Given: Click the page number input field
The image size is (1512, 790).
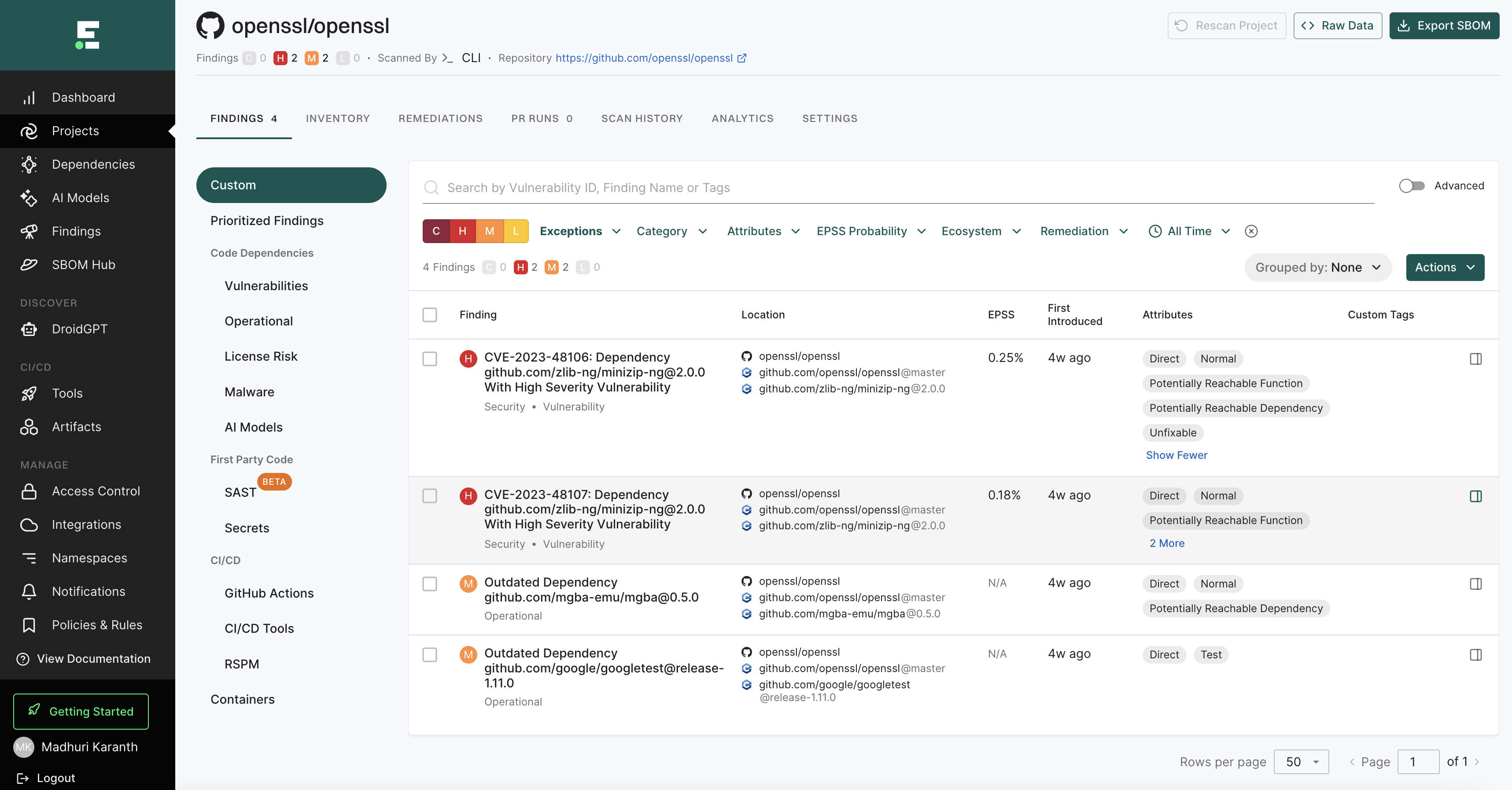Looking at the screenshot, I should pos(1418,762).
